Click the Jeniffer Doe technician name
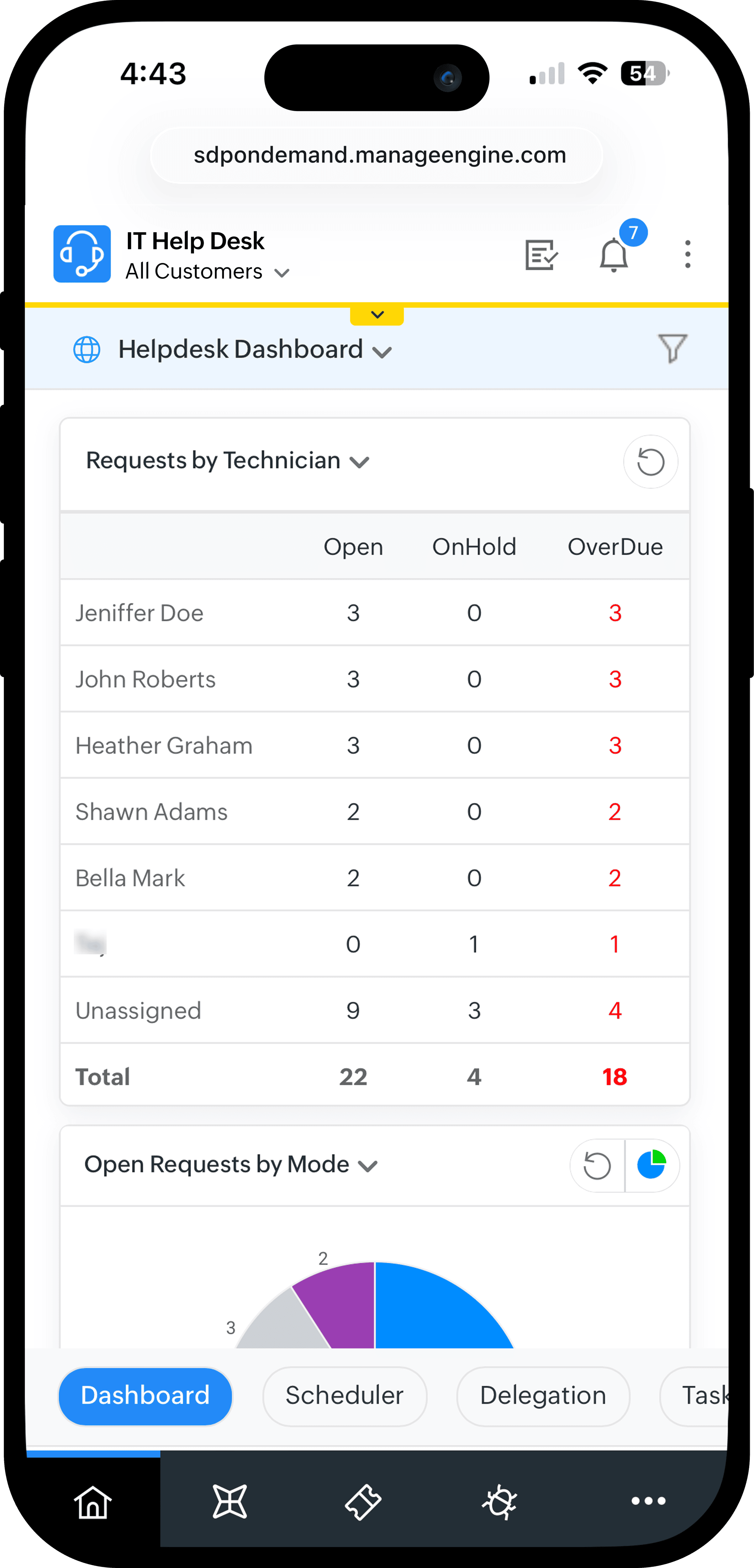This screenshot has height=1568, width=754. tap(140, 613)
